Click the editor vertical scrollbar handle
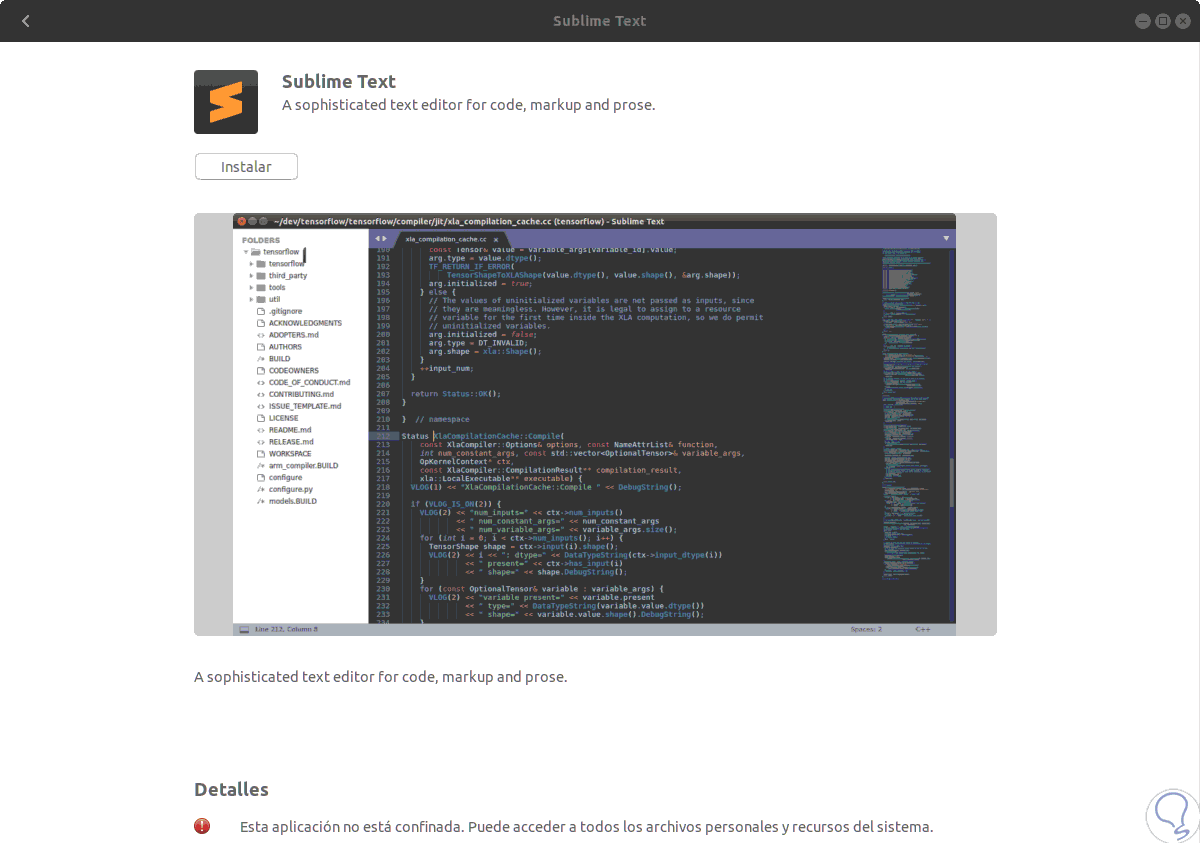 point(952,483)
